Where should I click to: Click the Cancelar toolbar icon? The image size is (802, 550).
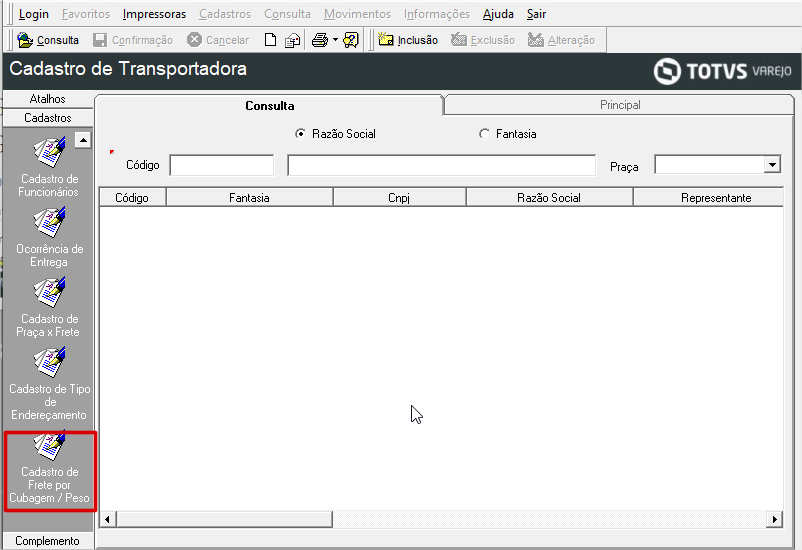point(194,39)
